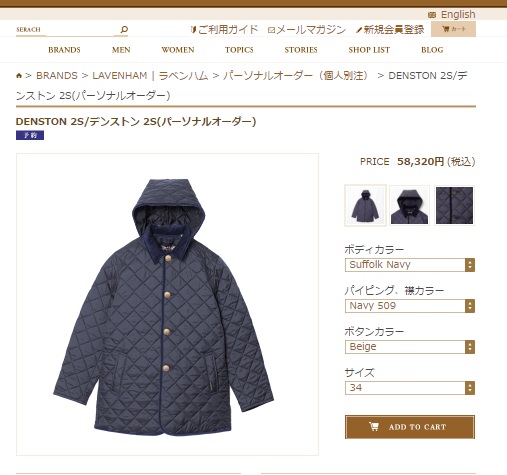Click the home icon in breadcrumb
Viewport: 507px width, 475px height.
19,76
